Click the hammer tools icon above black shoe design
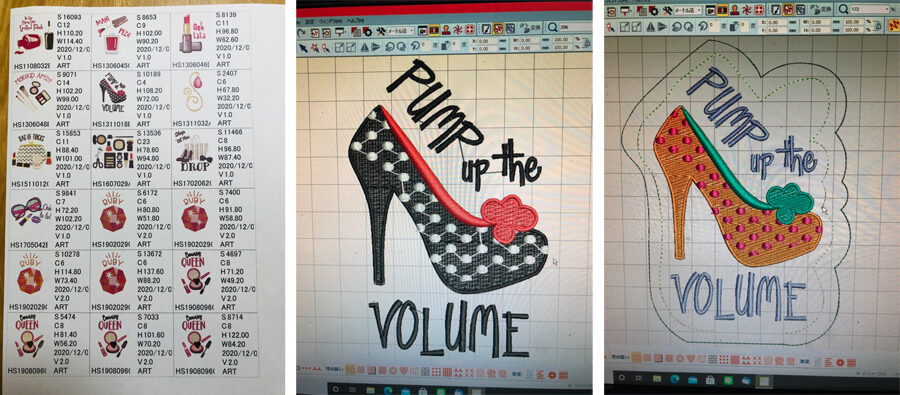 [381, 31]
